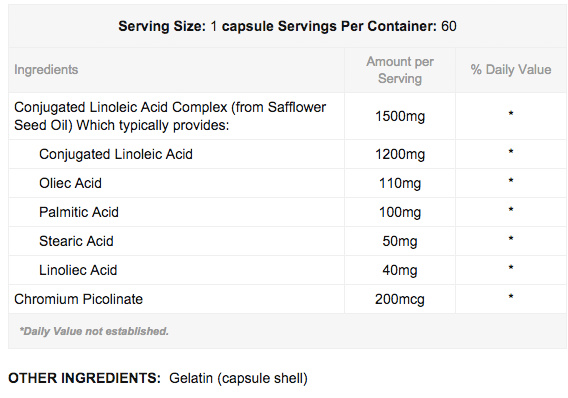
Task: Select the Palmitic Acid row label
Action: [x=79, y=212]
